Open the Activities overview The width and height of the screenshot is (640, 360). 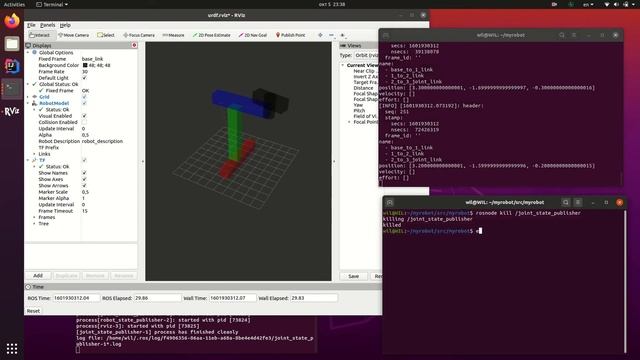[x=14, y=4]
